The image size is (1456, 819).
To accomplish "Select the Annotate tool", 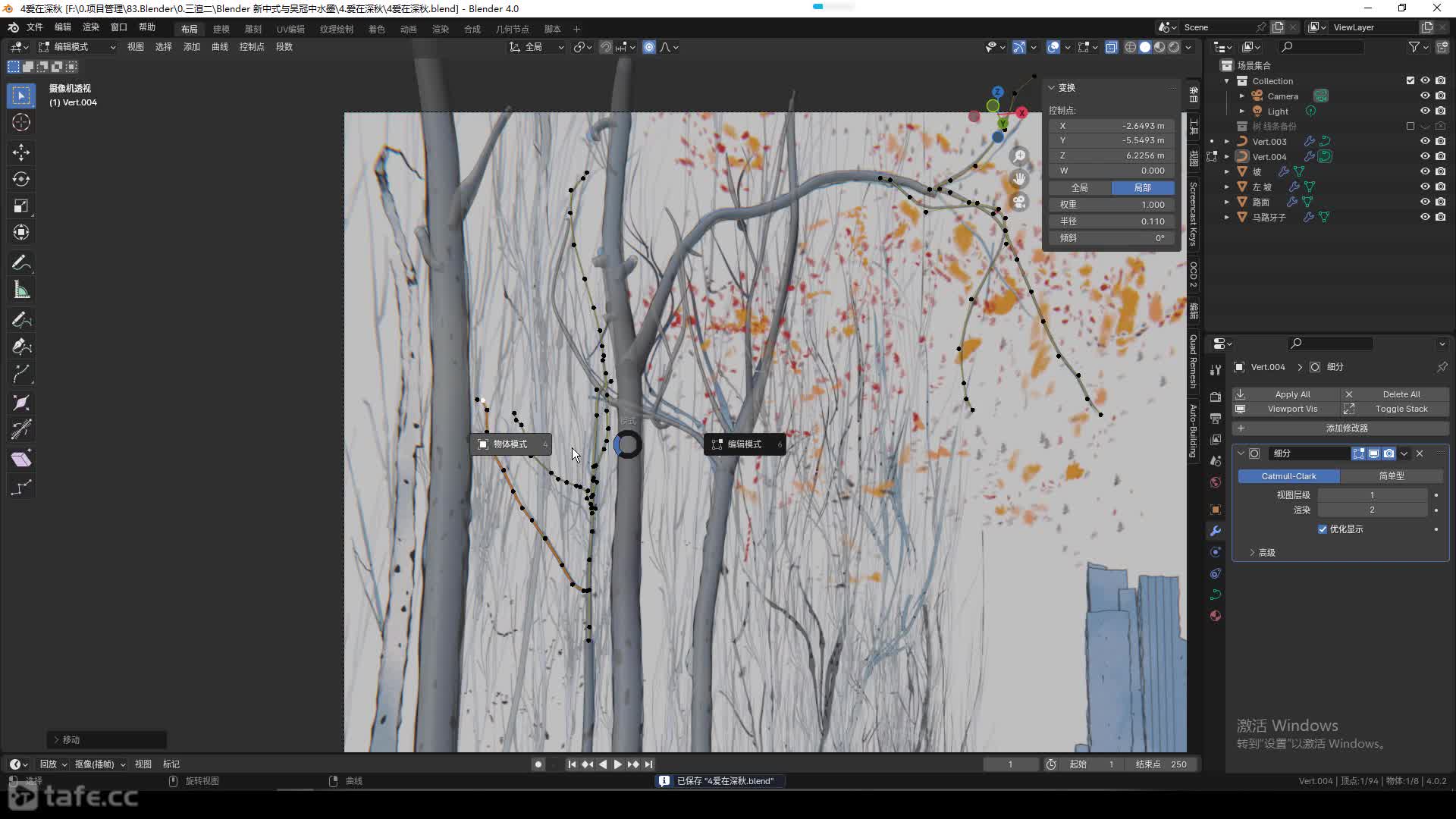I will coord(21,263).
